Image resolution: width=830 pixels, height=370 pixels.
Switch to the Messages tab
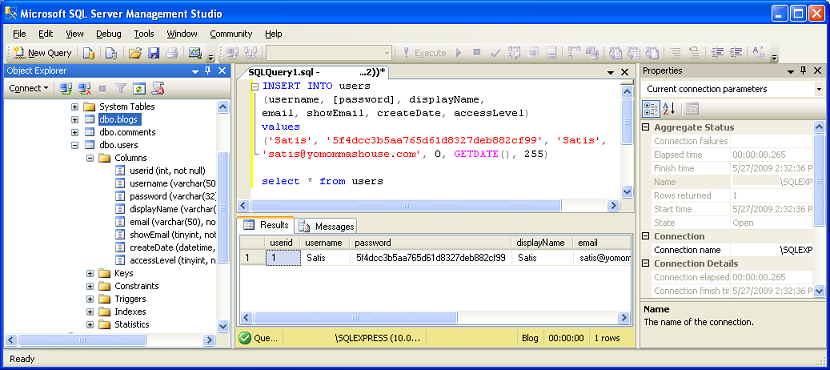[x=326, y=227]
